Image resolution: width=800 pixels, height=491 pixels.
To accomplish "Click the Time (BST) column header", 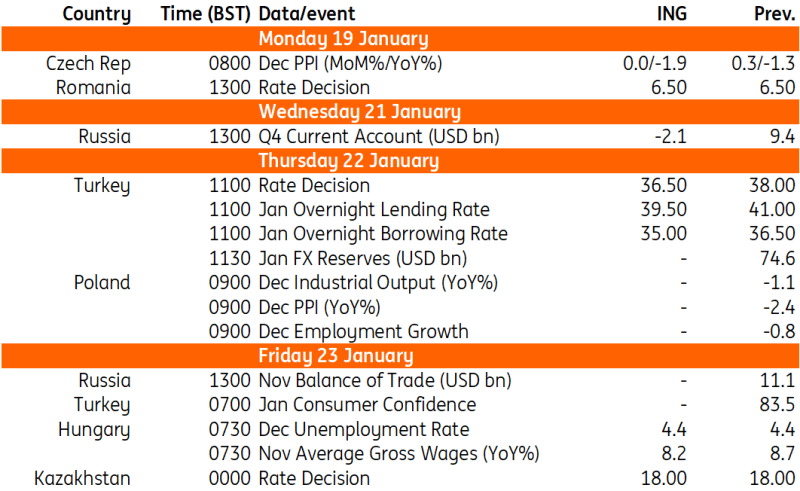I will (204, 14).
